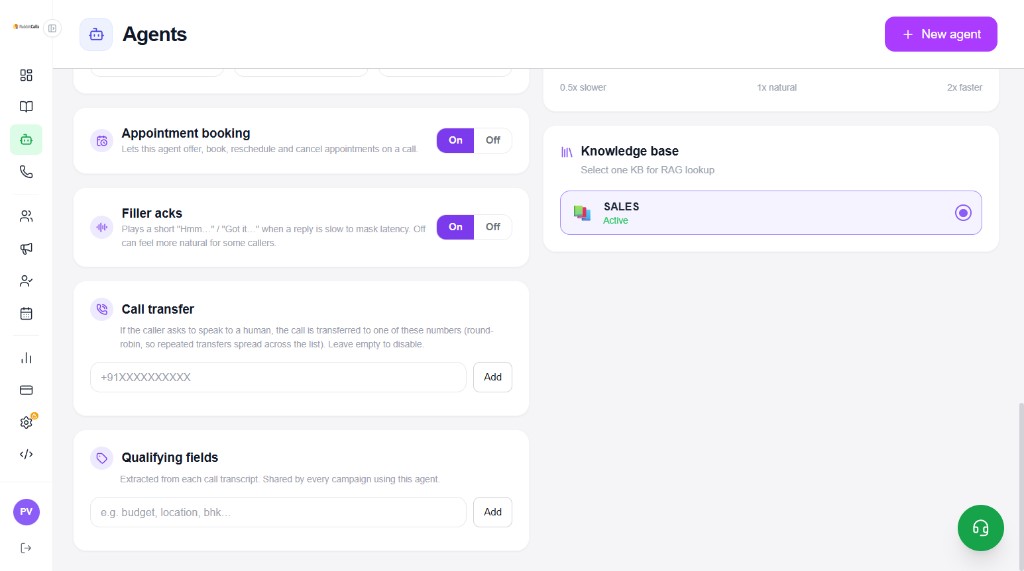The height and width of the screenshot is (571, 1024).
Task: Click the page vertical scrollbar
Action: 1020,486
